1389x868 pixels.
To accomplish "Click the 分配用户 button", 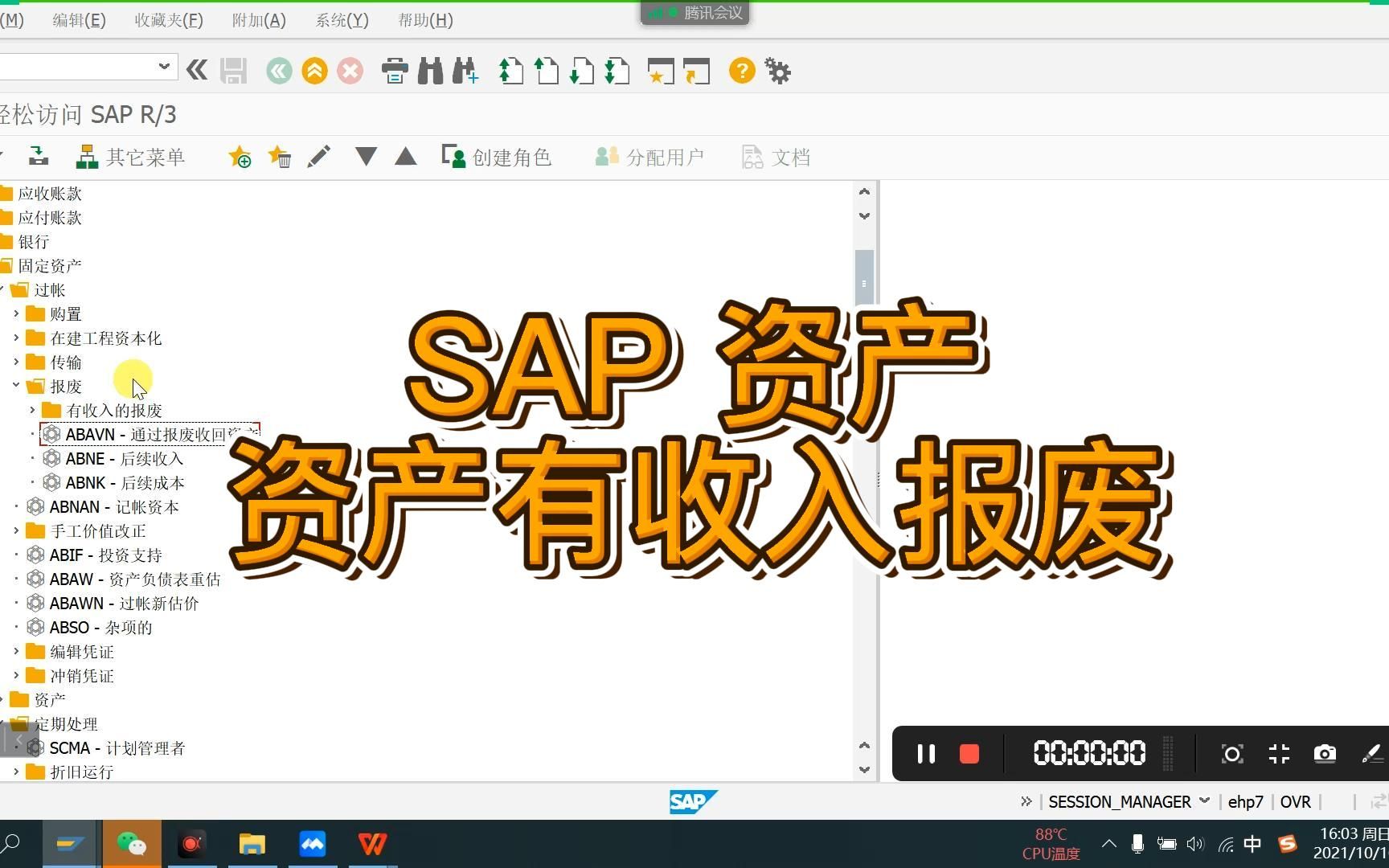I will [x=649, y=157].
